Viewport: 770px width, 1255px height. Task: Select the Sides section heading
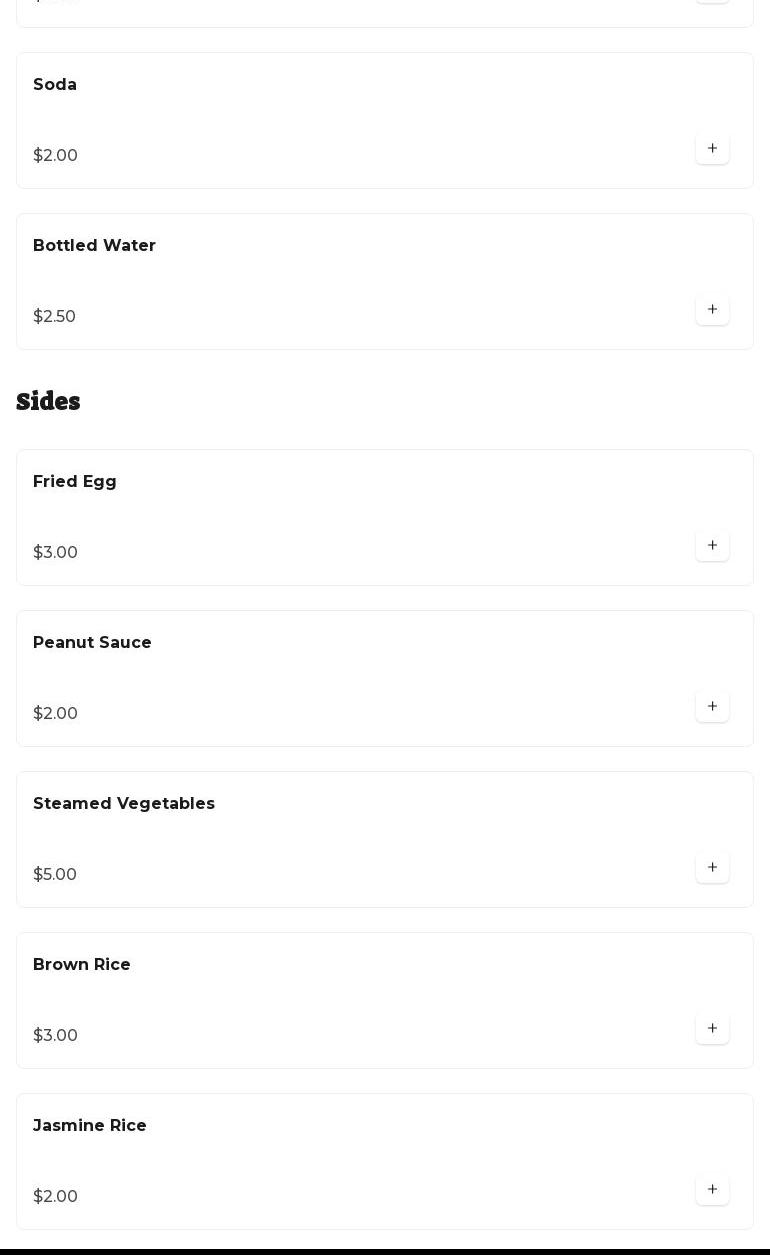tap(48, 401)
